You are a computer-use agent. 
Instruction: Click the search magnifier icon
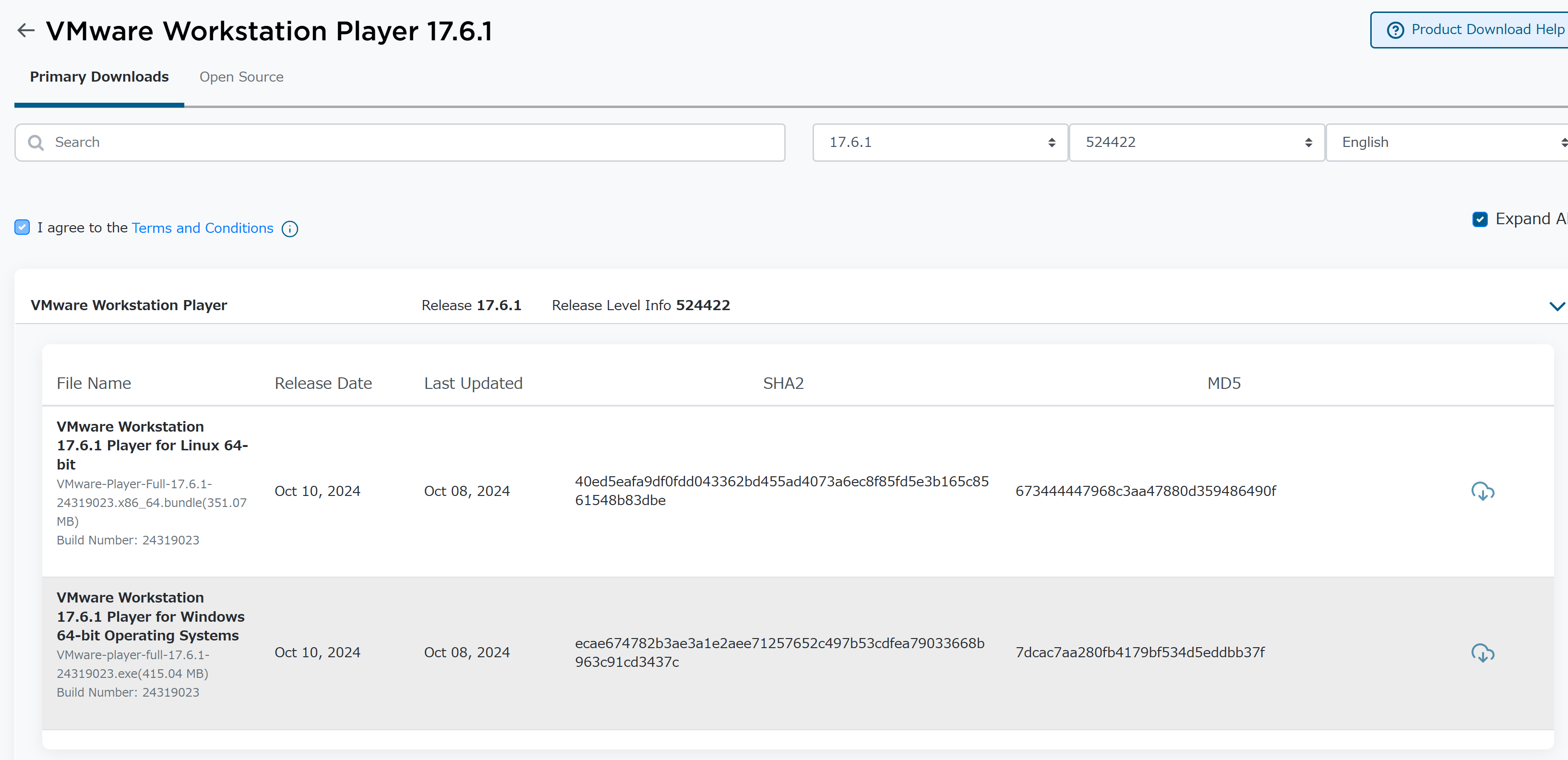tap(36, 143)
